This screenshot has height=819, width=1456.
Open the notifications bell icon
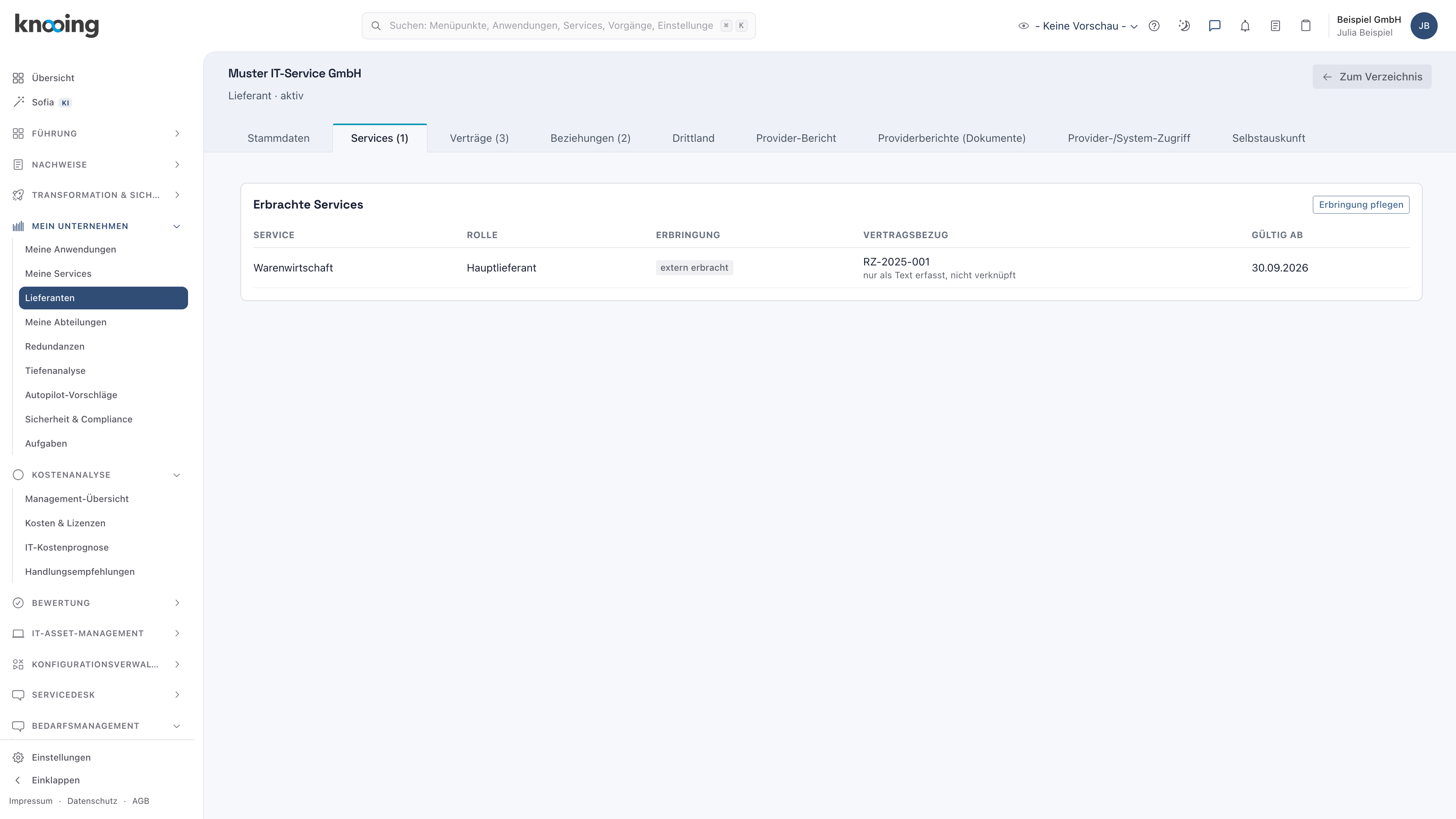pyautogui.click(x=1245, y=26)
